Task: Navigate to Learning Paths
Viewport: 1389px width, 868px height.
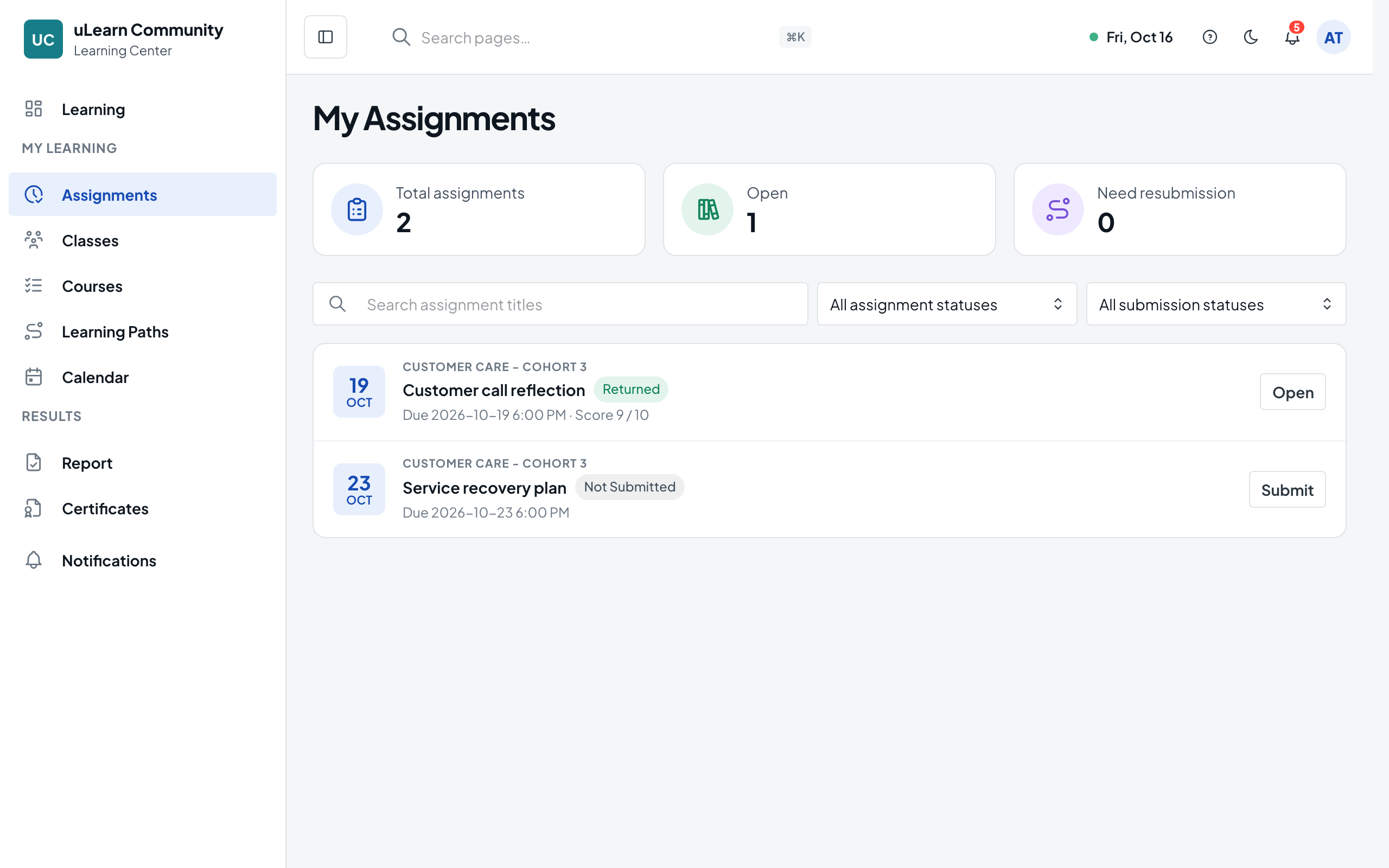Action: (x=142, y=332)
